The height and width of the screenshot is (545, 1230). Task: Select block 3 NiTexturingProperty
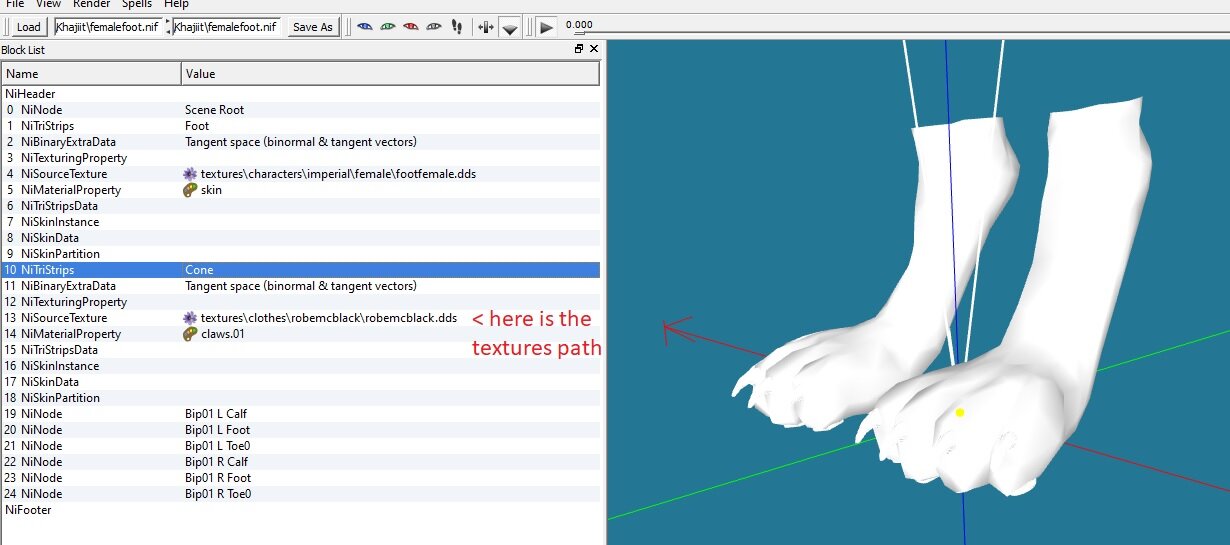(300, 158)
